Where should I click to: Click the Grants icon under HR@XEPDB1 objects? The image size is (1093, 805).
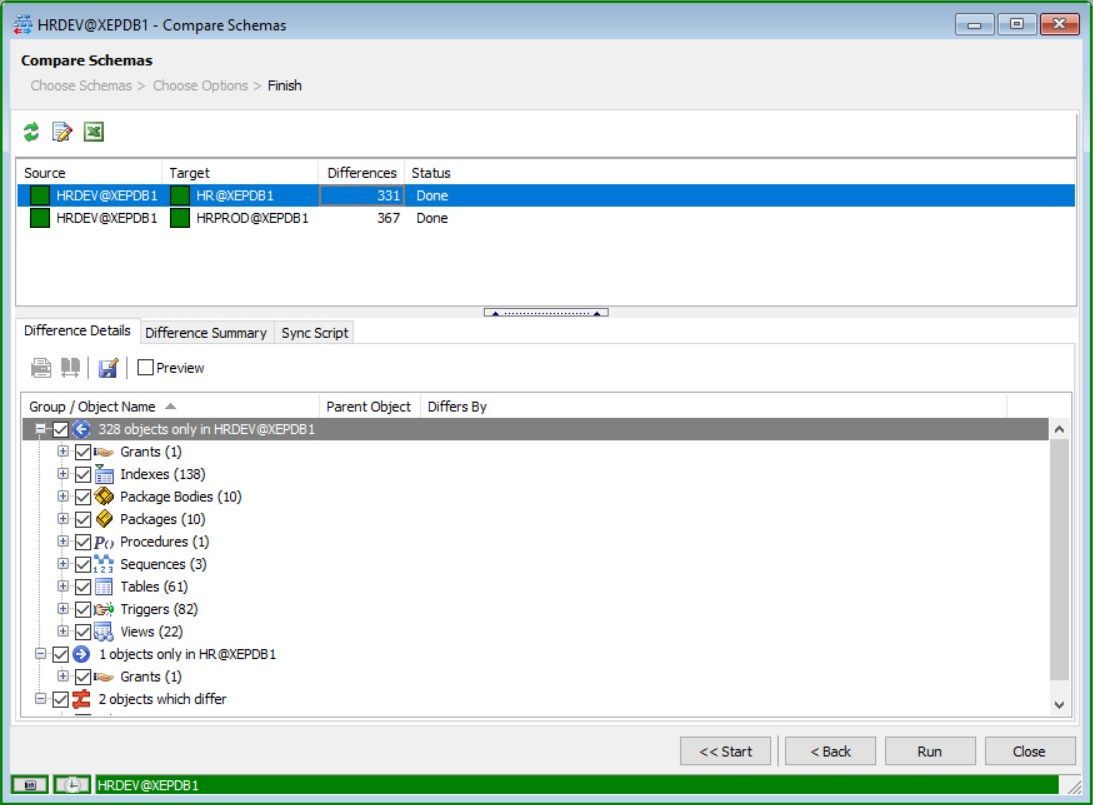click(x=104, y=677)
